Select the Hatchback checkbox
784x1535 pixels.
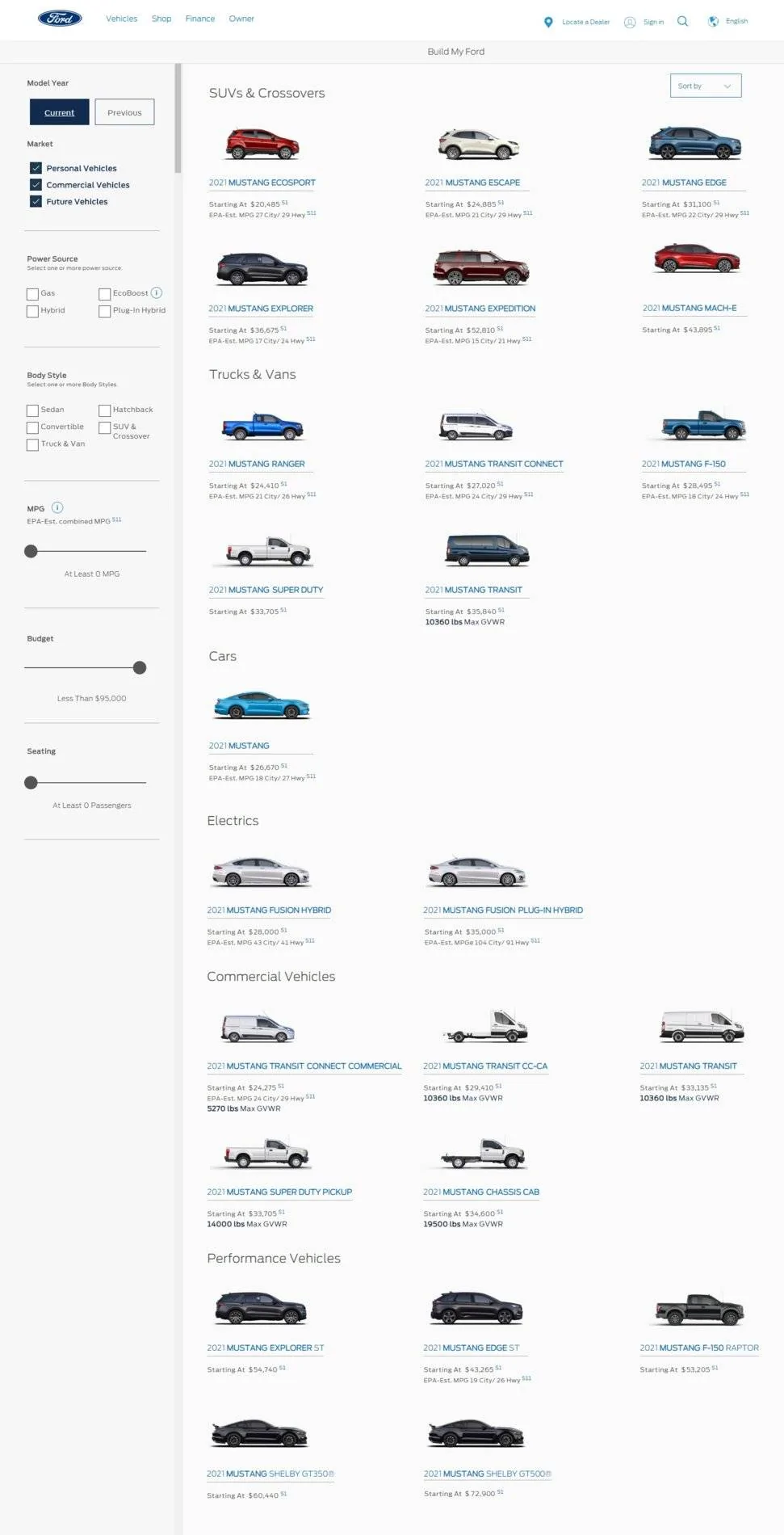104,410
